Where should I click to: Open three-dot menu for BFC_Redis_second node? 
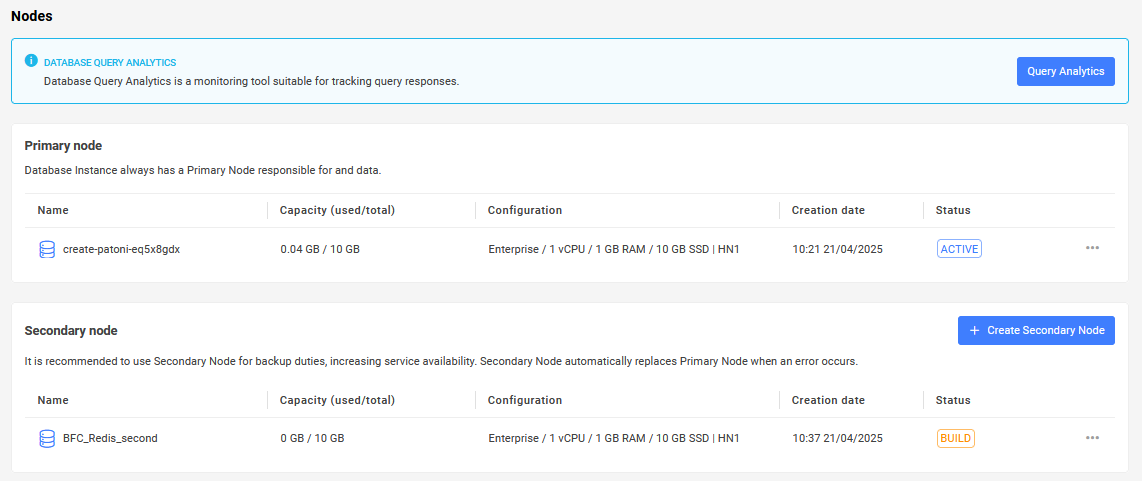(x=1092, y=437)
